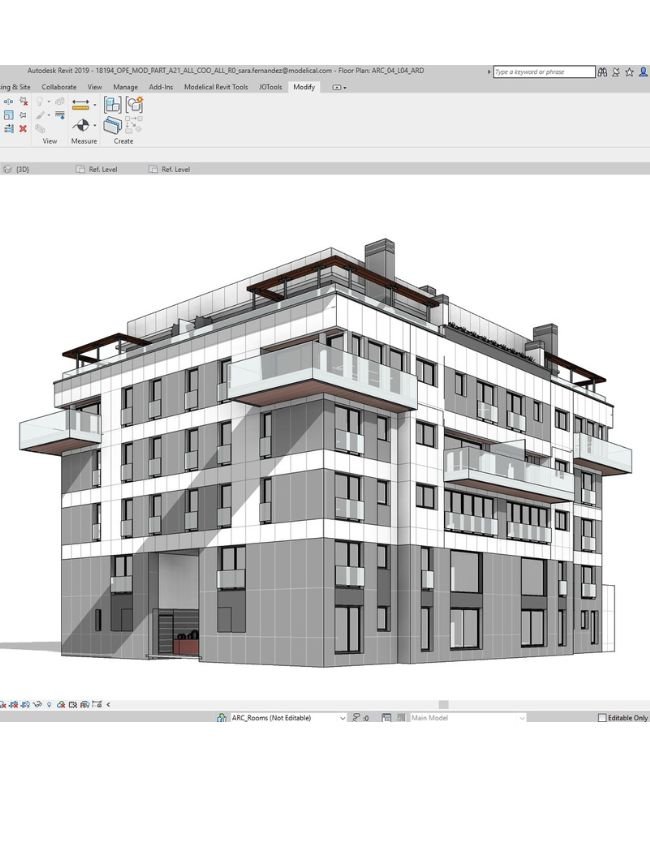Open the user sign-in icon
Viewport: 650px width, 850px height.
point(643,72)
